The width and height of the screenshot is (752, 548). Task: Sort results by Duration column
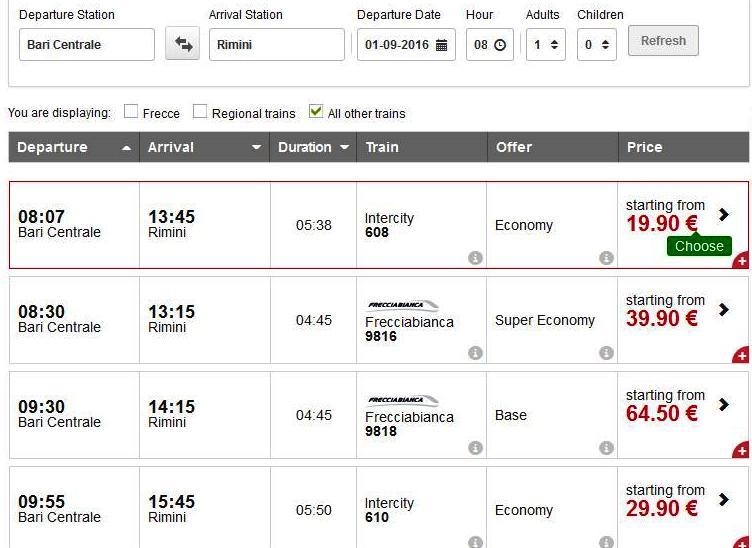pos(313,147)
